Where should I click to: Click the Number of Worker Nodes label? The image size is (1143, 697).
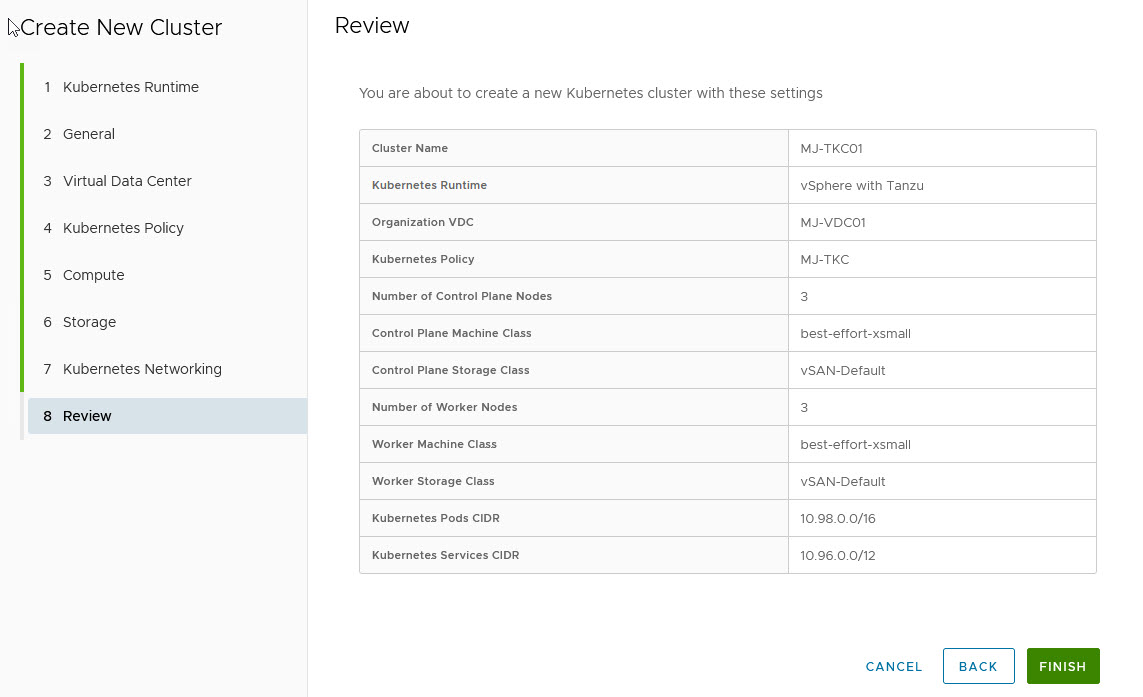pyautogui.click(x=444, y=407)
